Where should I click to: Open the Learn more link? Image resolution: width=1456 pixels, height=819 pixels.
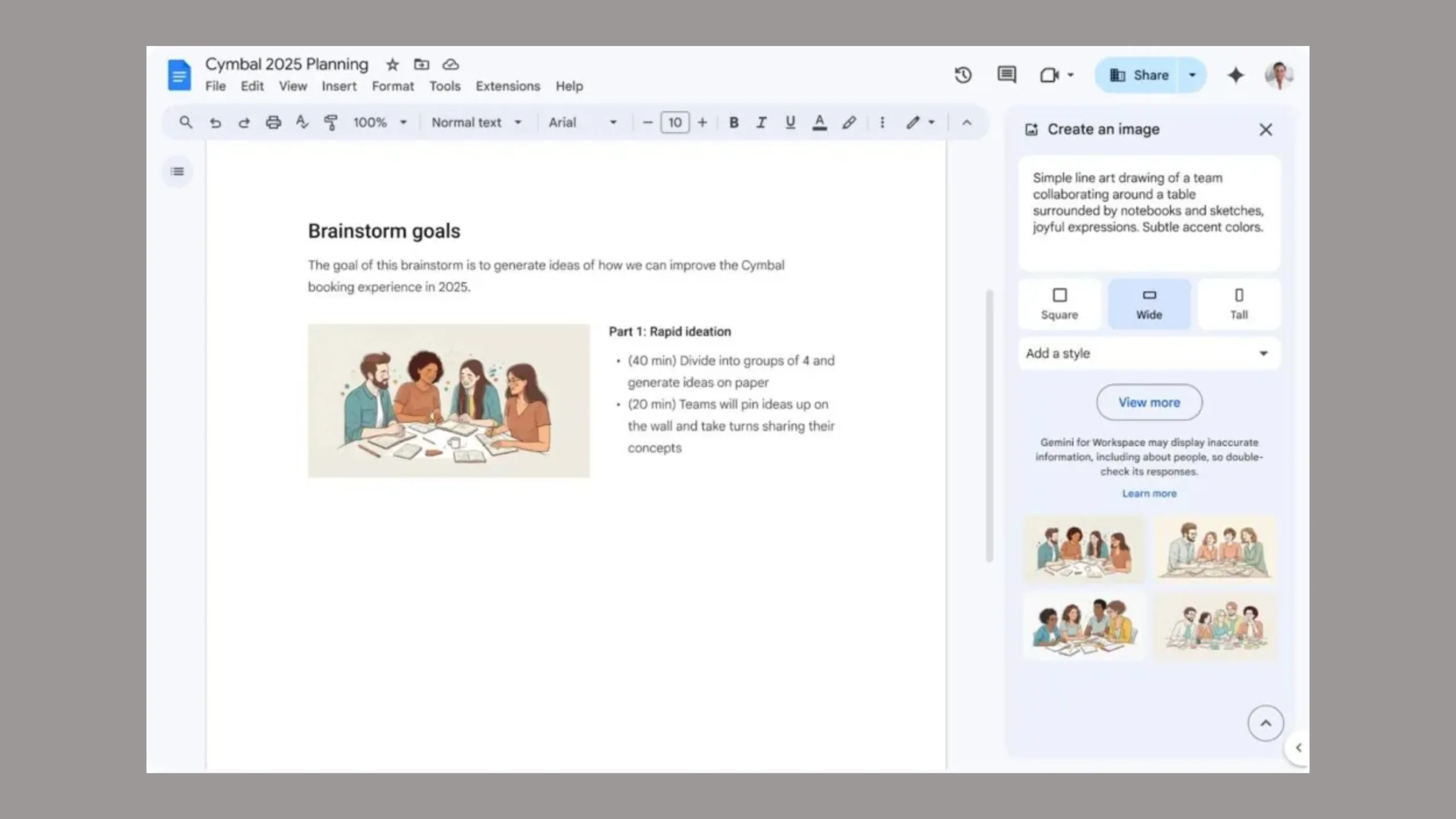pyautogui.click(x=1149, y=493)
